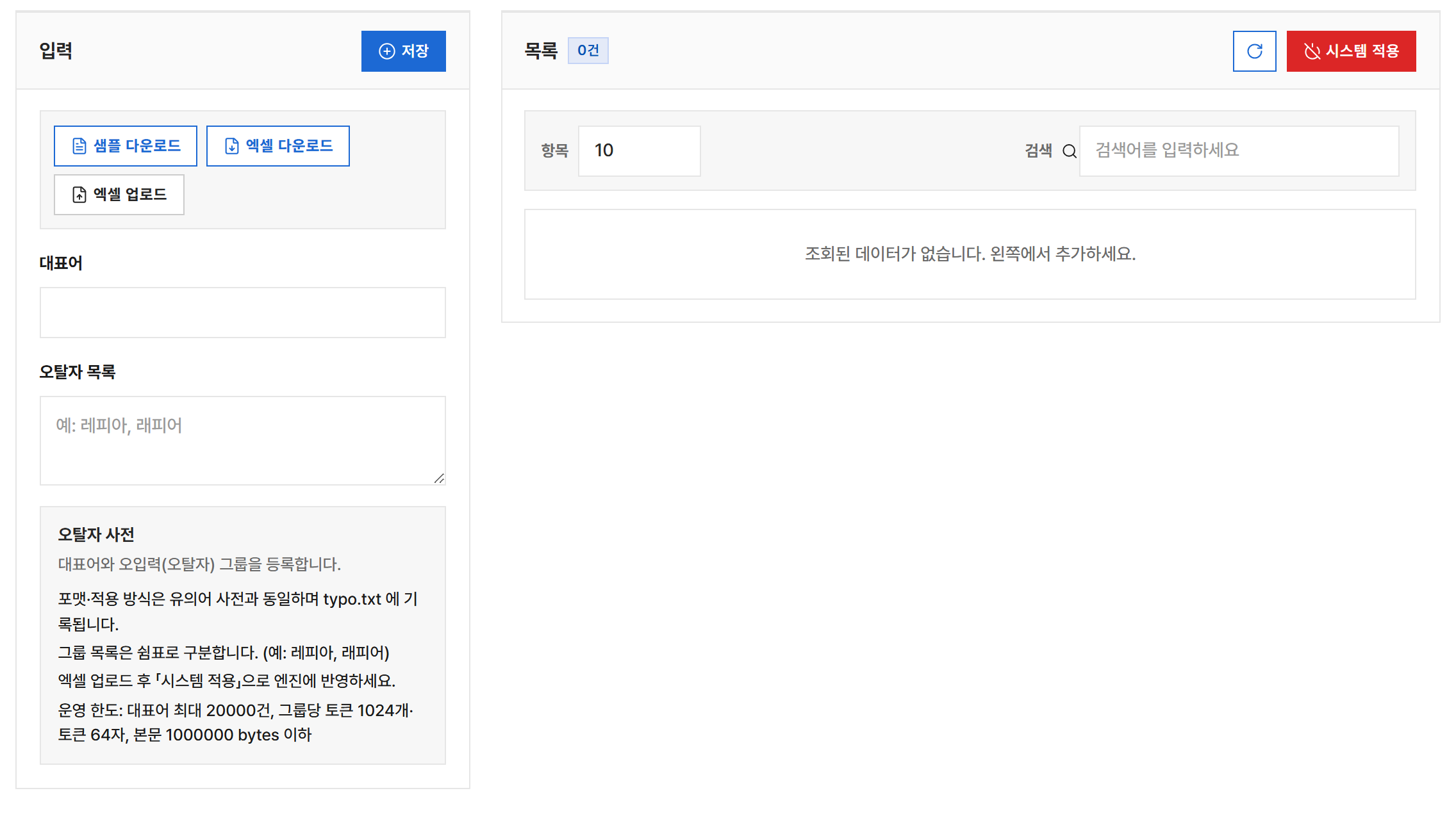Screen dimensions: 1456x825
Task: Click the 오탈자 사전 heading
Action: [96, 534]
